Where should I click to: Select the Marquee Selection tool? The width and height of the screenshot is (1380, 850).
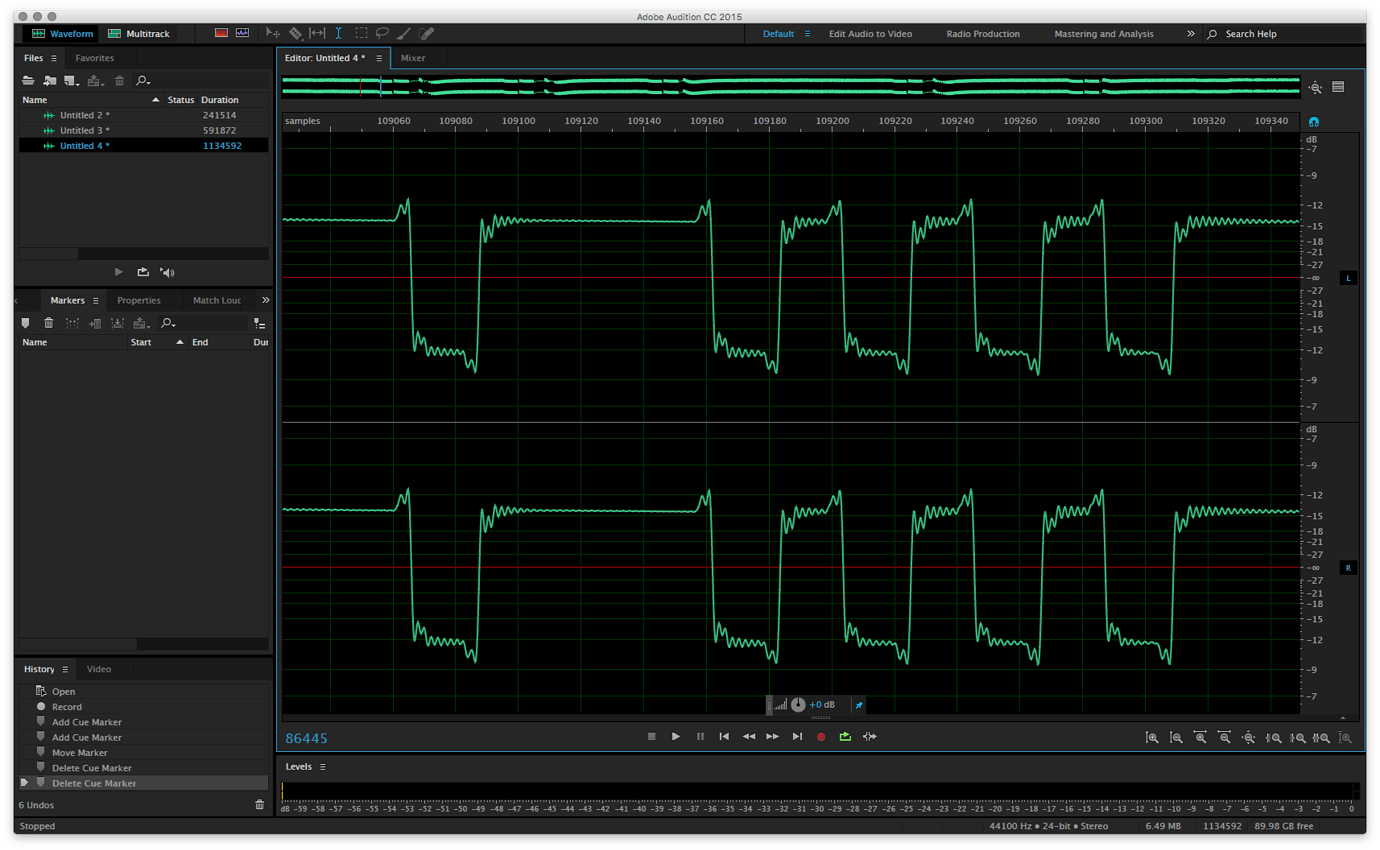click(360, 33)
